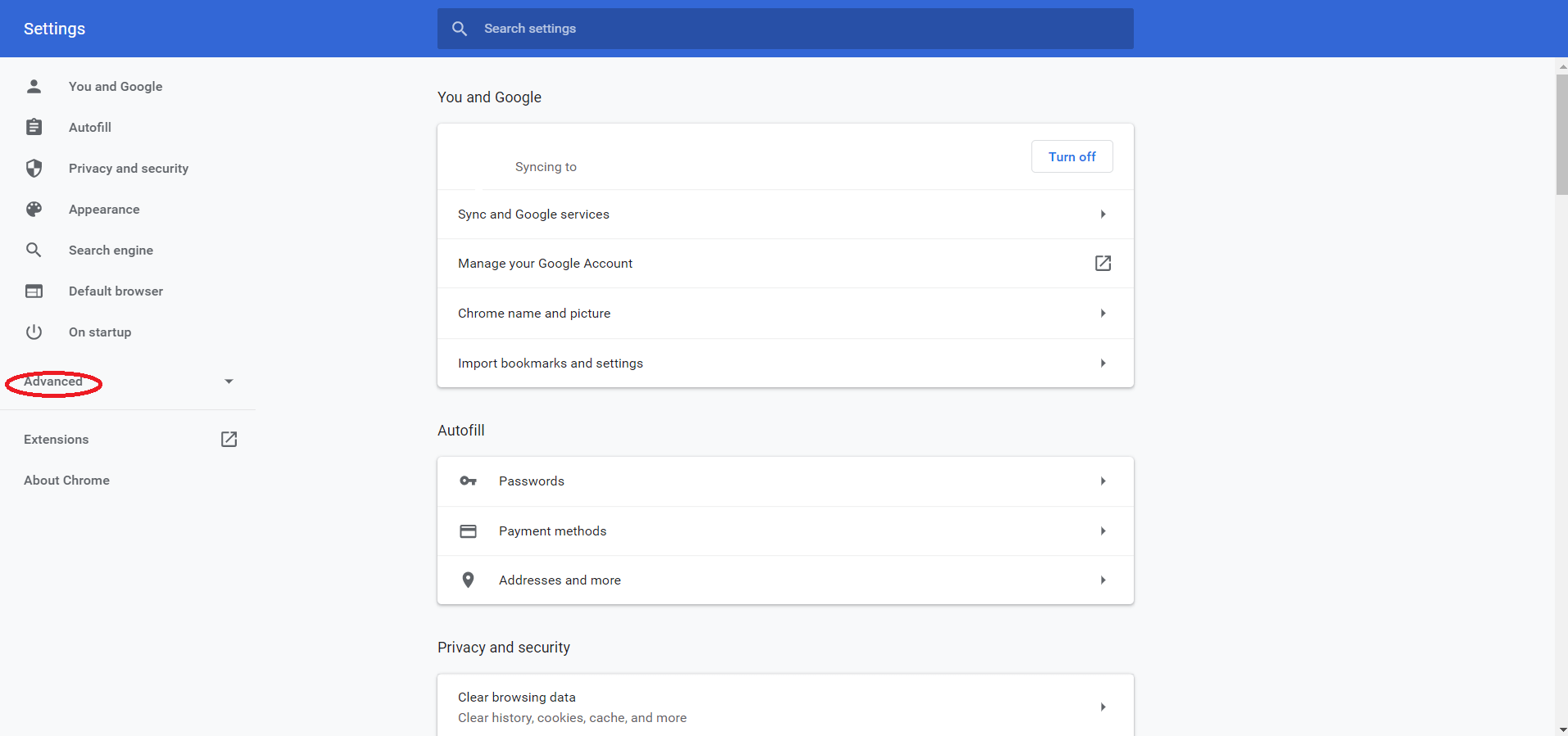Click the Syncing to text
The width and height of the screenshot is (1568, 736).
[x=546, y=167]
